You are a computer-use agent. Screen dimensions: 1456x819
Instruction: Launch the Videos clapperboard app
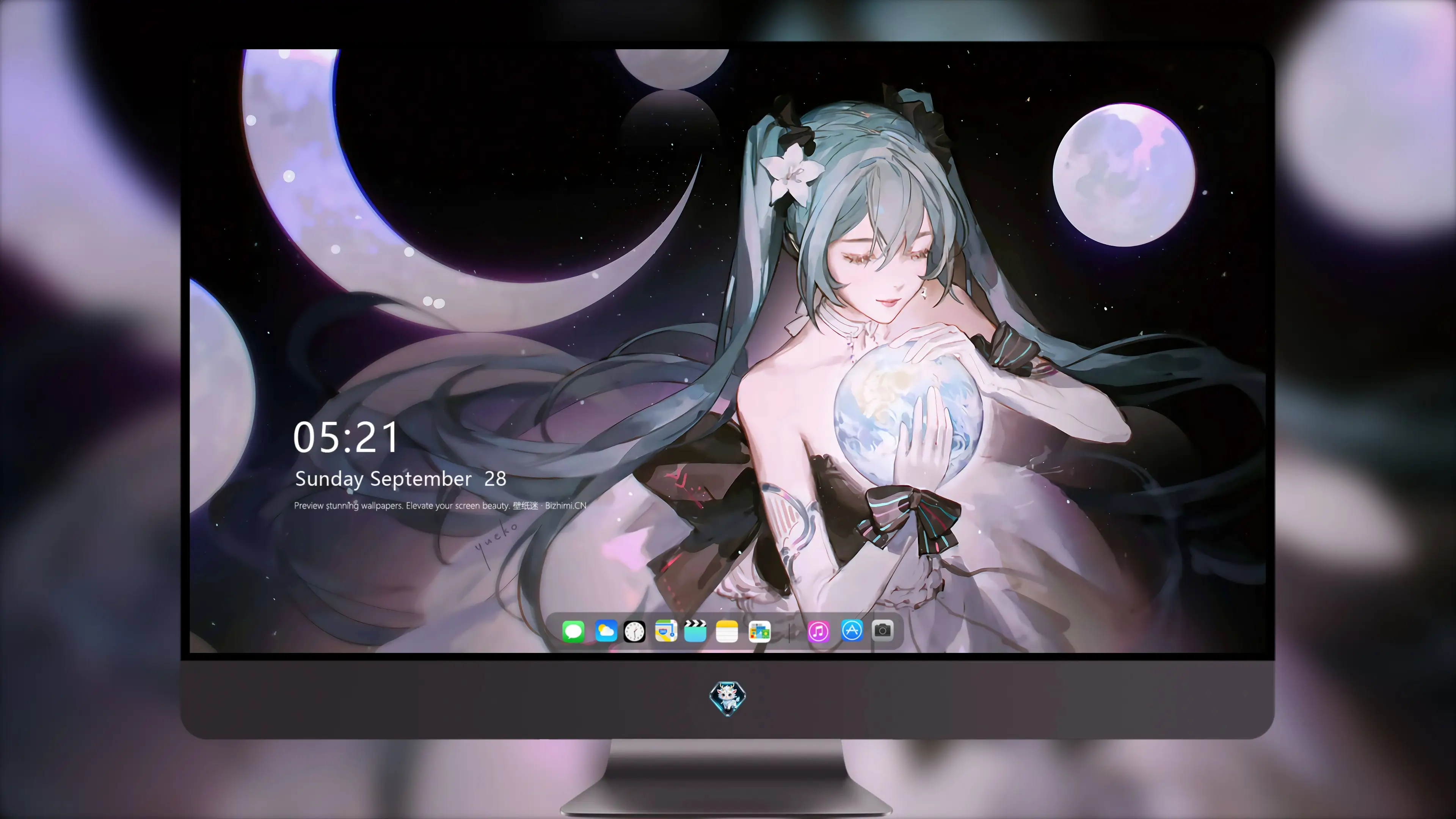coord(695,631)
